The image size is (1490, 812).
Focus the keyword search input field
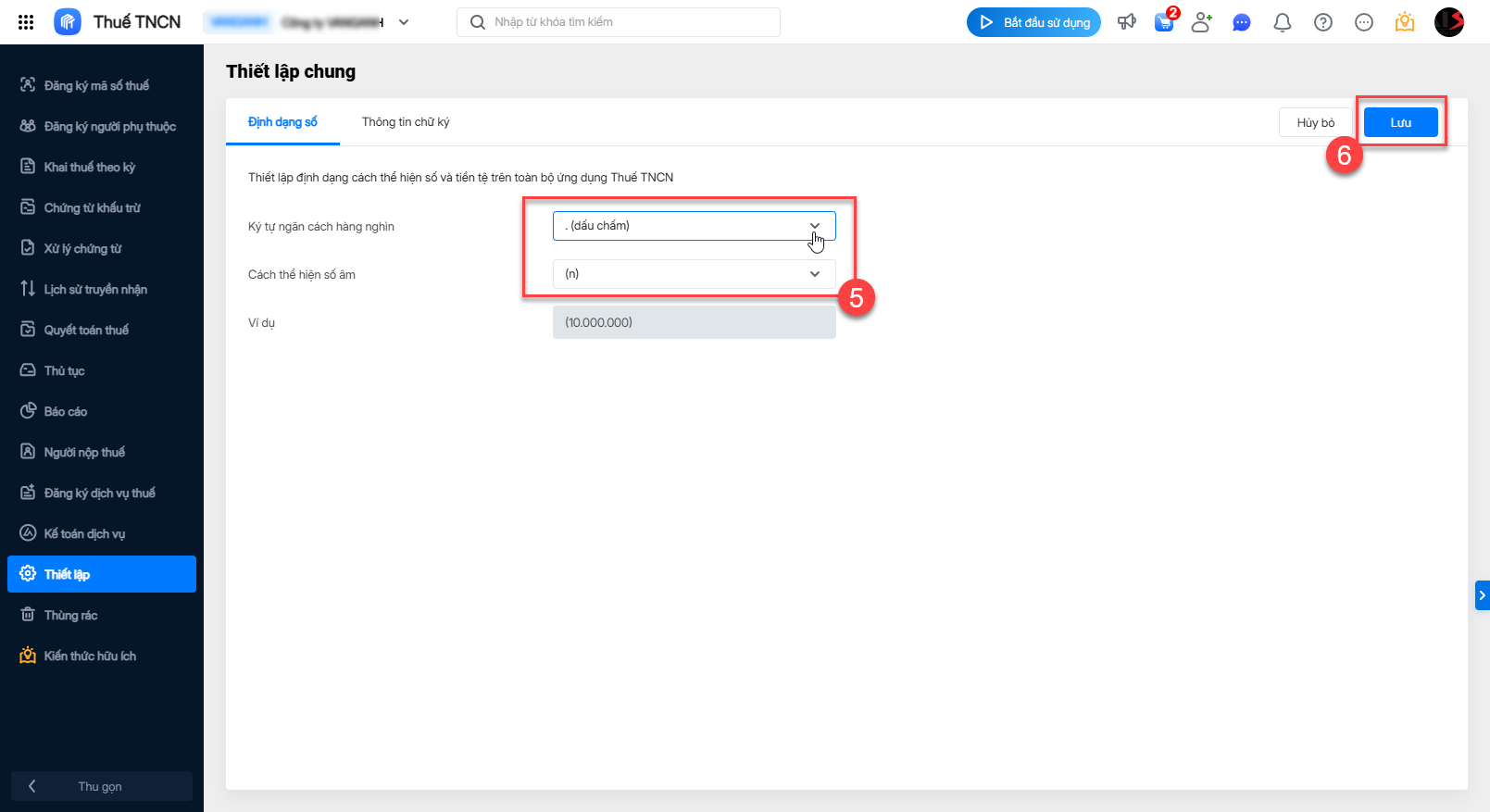click(x=630, y=22)
